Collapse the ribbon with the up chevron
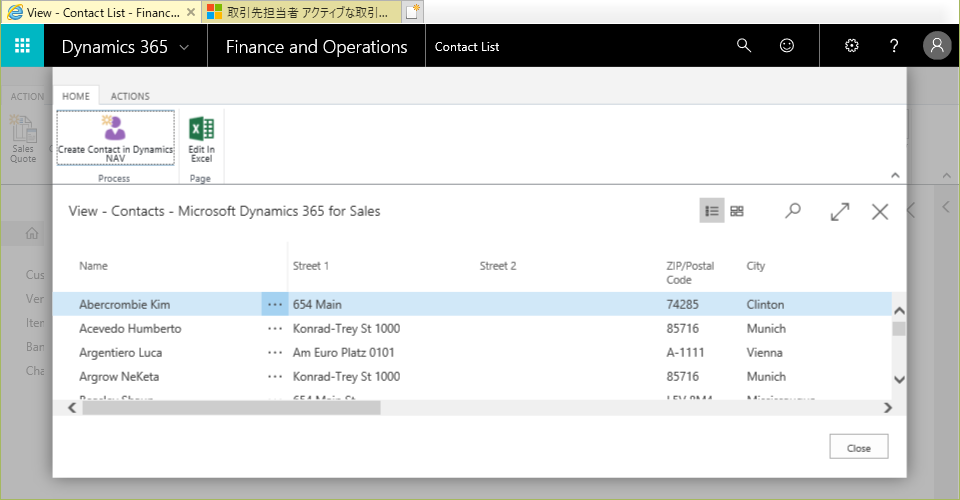 coord(895,176)
